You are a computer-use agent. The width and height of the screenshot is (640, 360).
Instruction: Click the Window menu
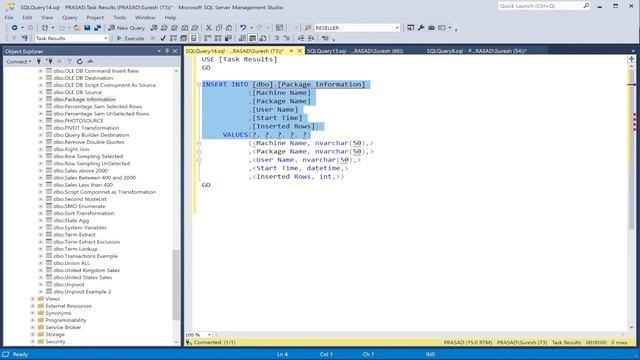tap(145, 18)
